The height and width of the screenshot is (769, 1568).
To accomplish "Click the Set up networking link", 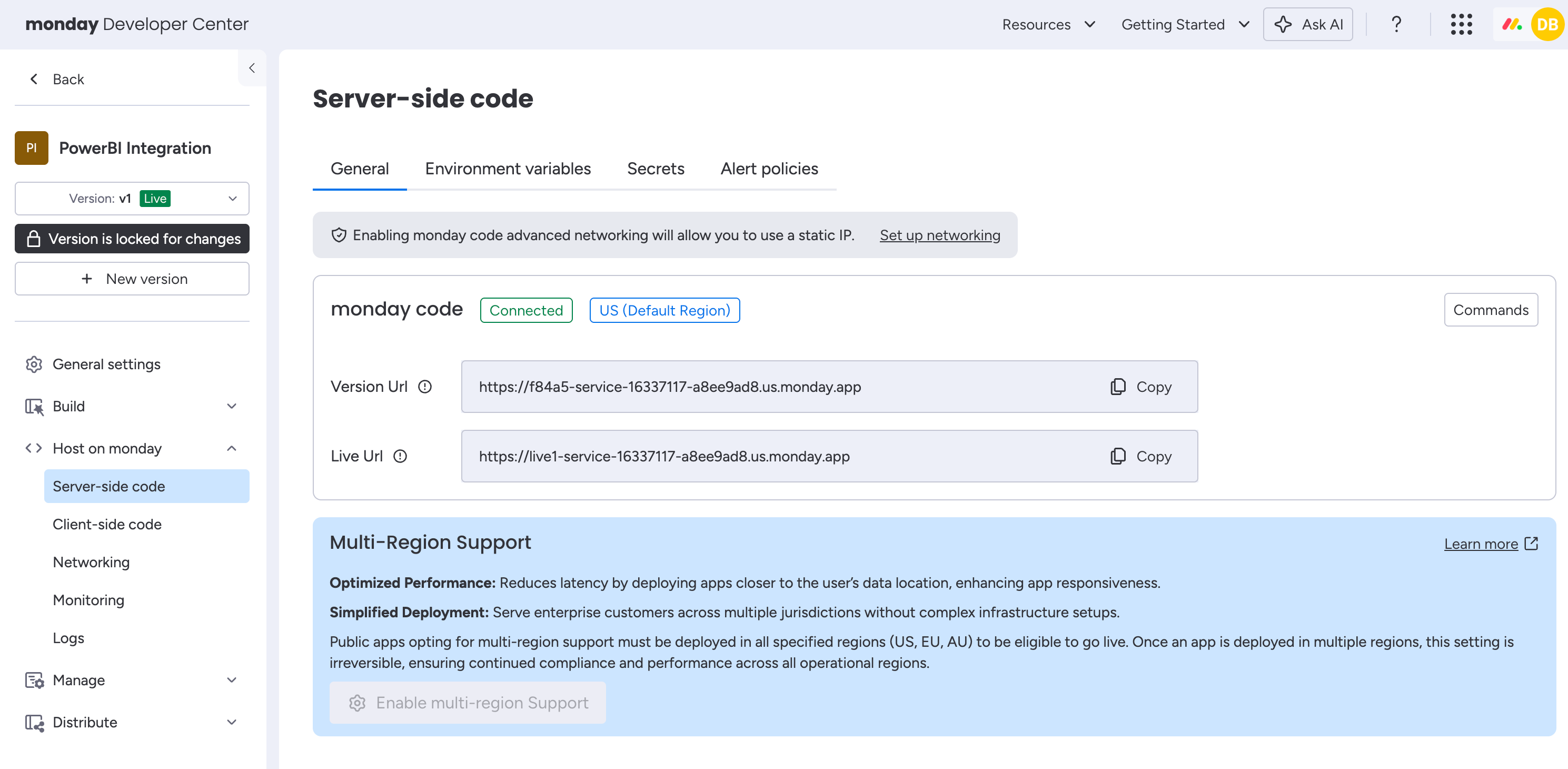I will [x=940, y=235].
